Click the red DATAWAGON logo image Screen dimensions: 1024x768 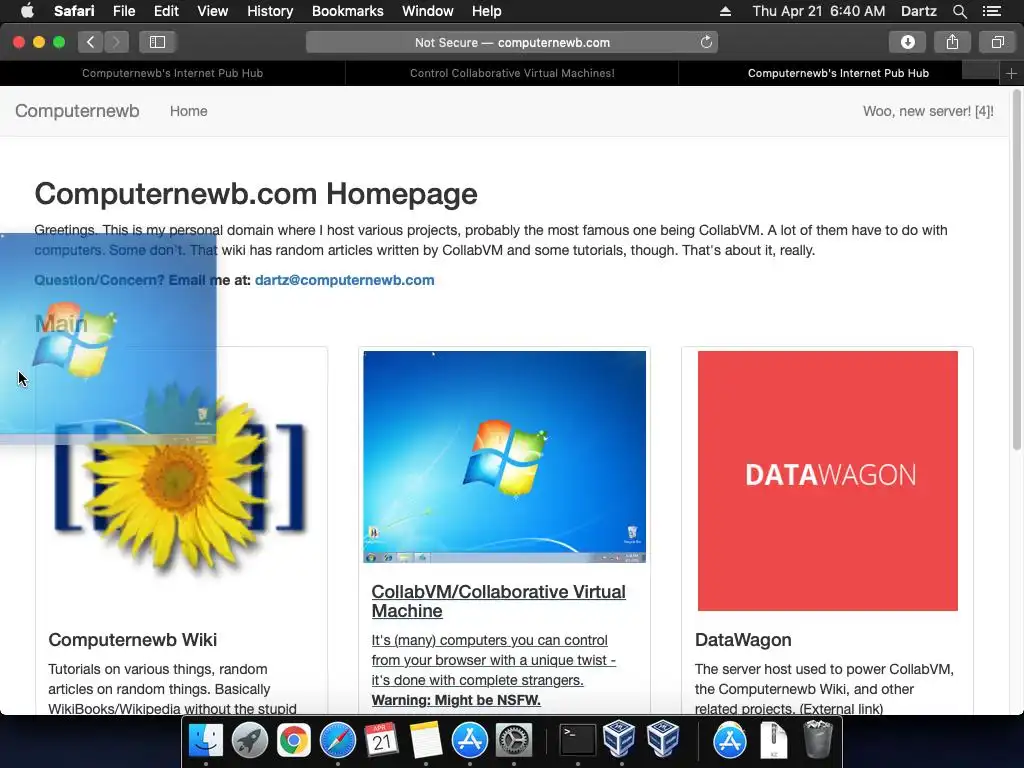827,481
